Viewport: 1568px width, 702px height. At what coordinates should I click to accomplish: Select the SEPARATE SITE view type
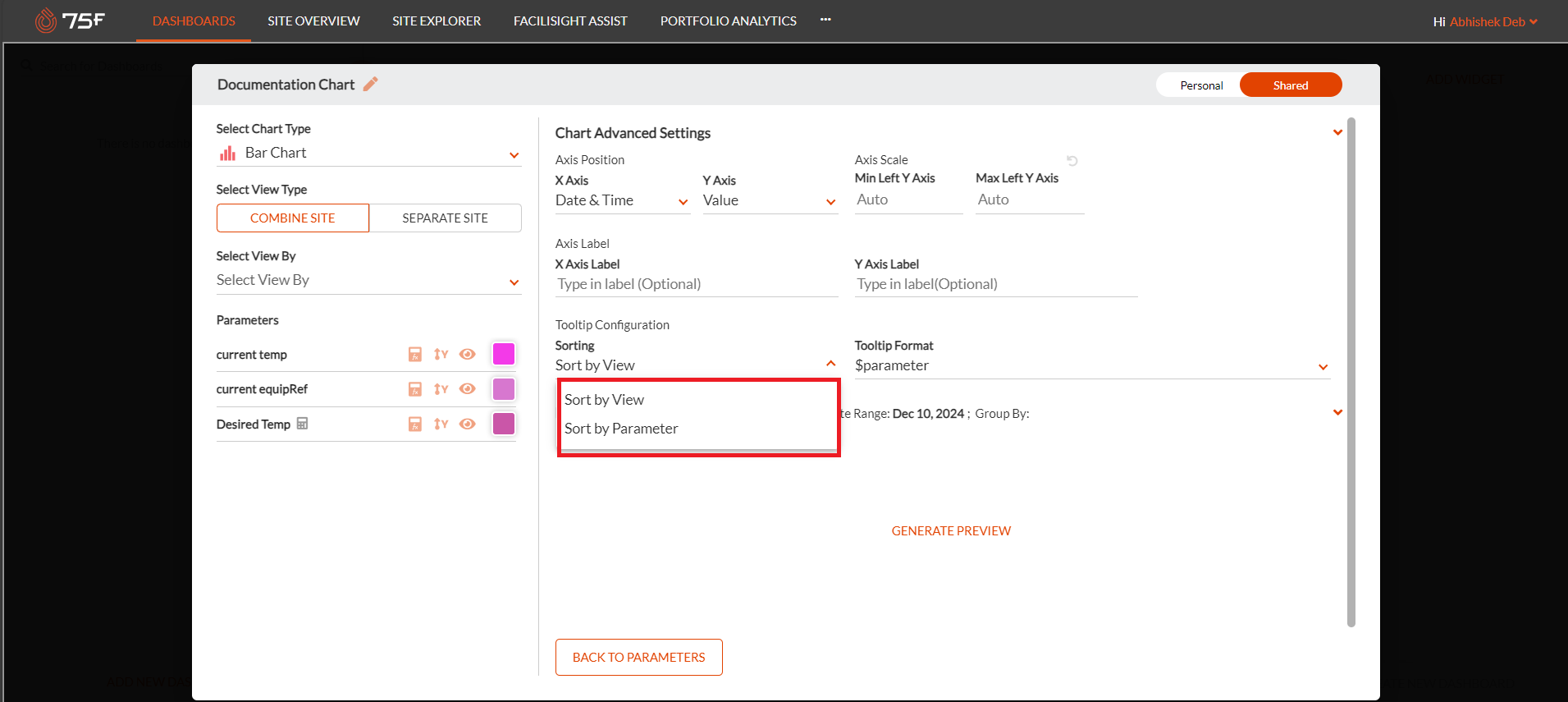tap(446, 218)
